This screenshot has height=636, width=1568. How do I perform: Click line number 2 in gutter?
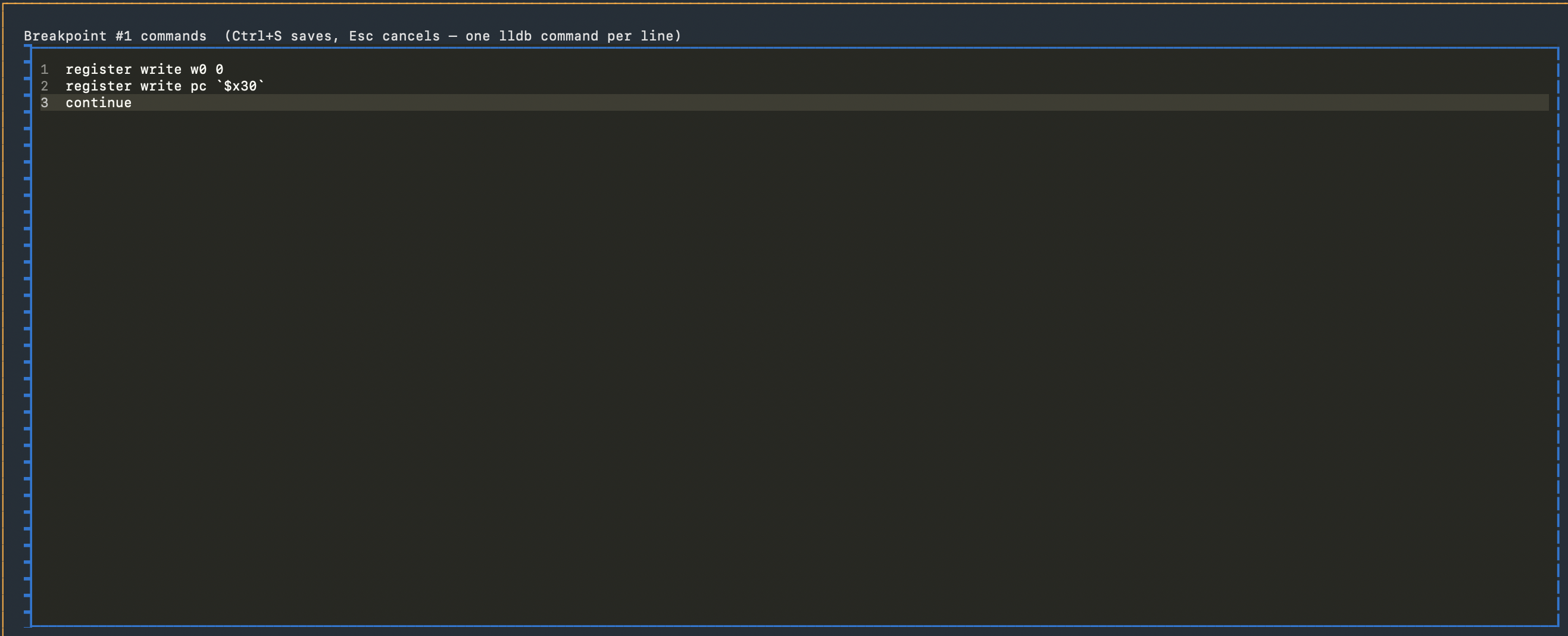point(45,86)
